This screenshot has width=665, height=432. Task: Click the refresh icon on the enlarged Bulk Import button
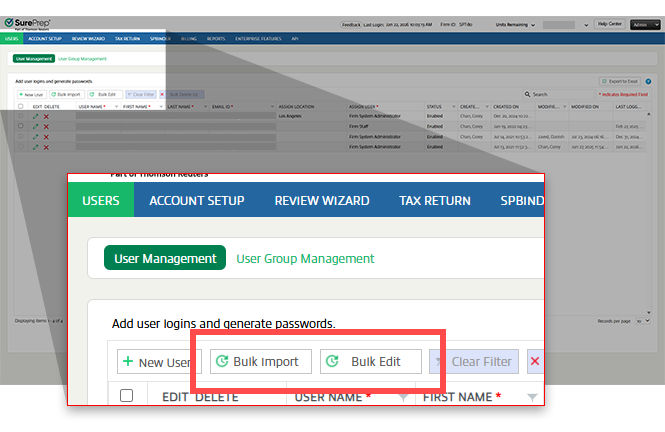pos(222,361)
